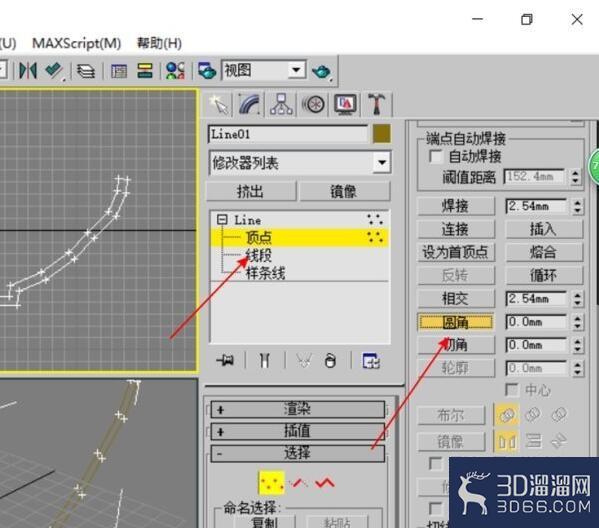The width and height of the screenshot is (599, 528).
Task: Switch to the Create panel tab
Action: point(219,104)
